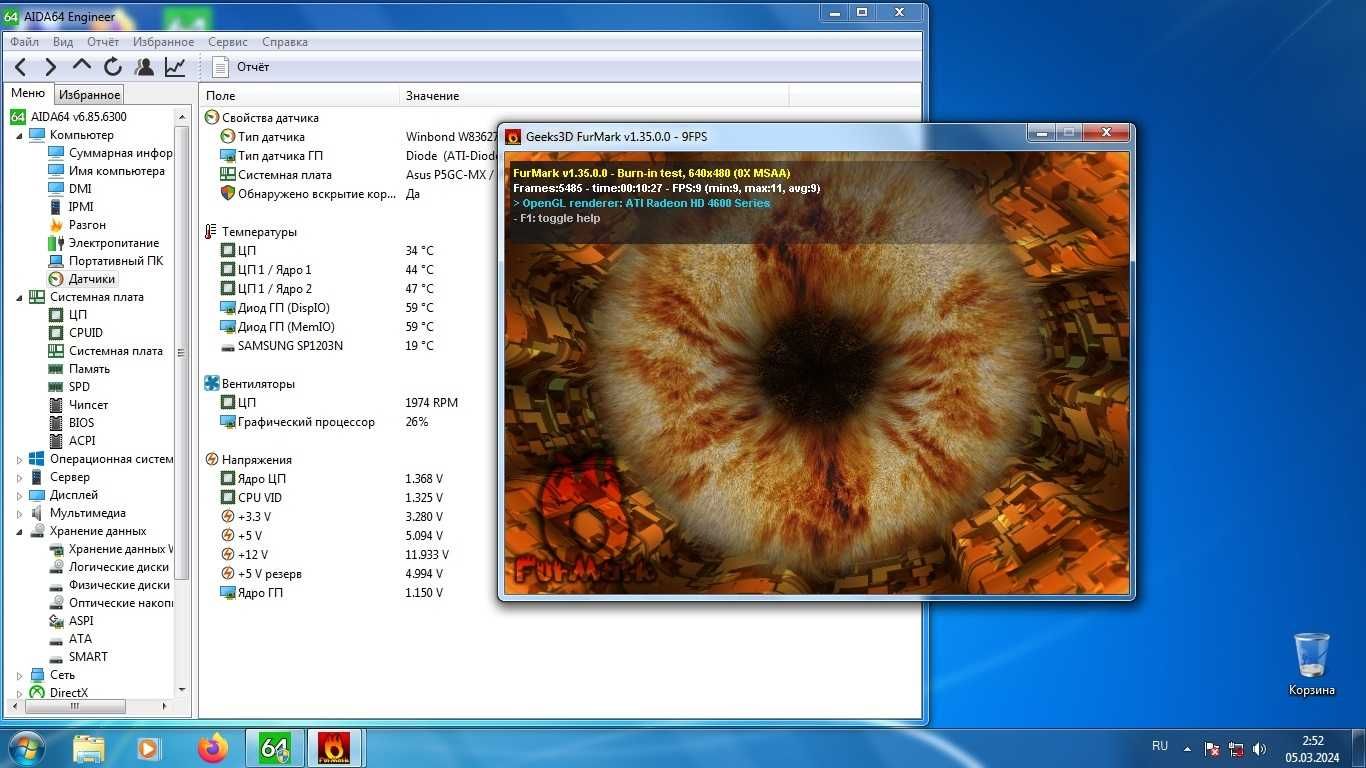Click the DMI icon in the tree
Image resolution: width=1366 pixels, height=768 pixels.
coord(56,189)
